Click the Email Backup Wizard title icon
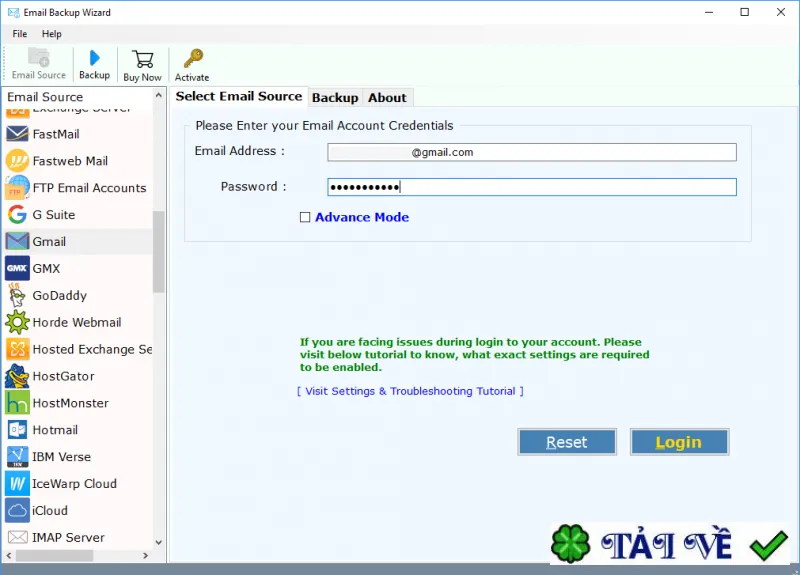This screenshot has height=575, width=800. point(13,12)
